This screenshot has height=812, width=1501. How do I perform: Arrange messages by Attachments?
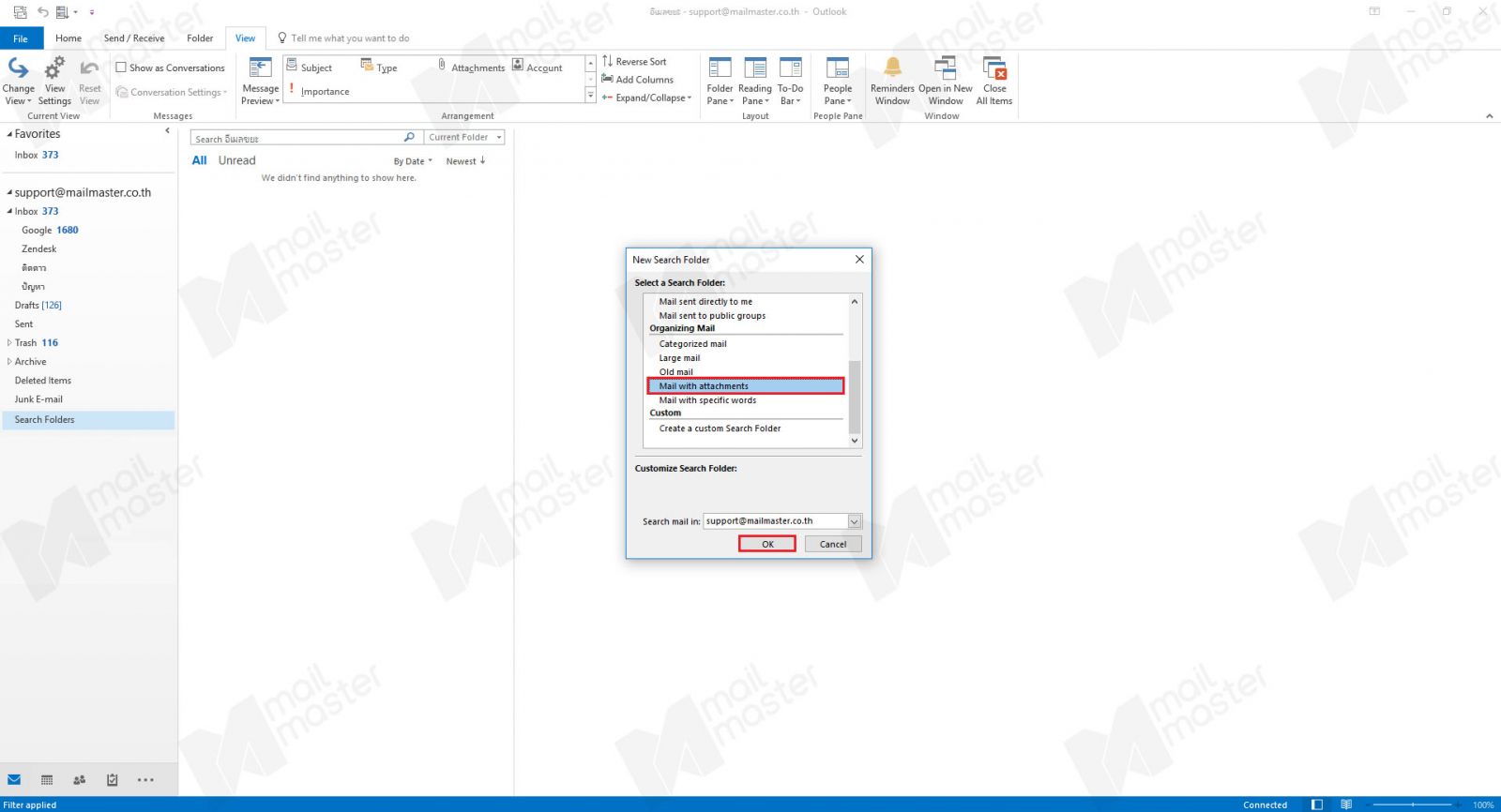pos(471,68)
